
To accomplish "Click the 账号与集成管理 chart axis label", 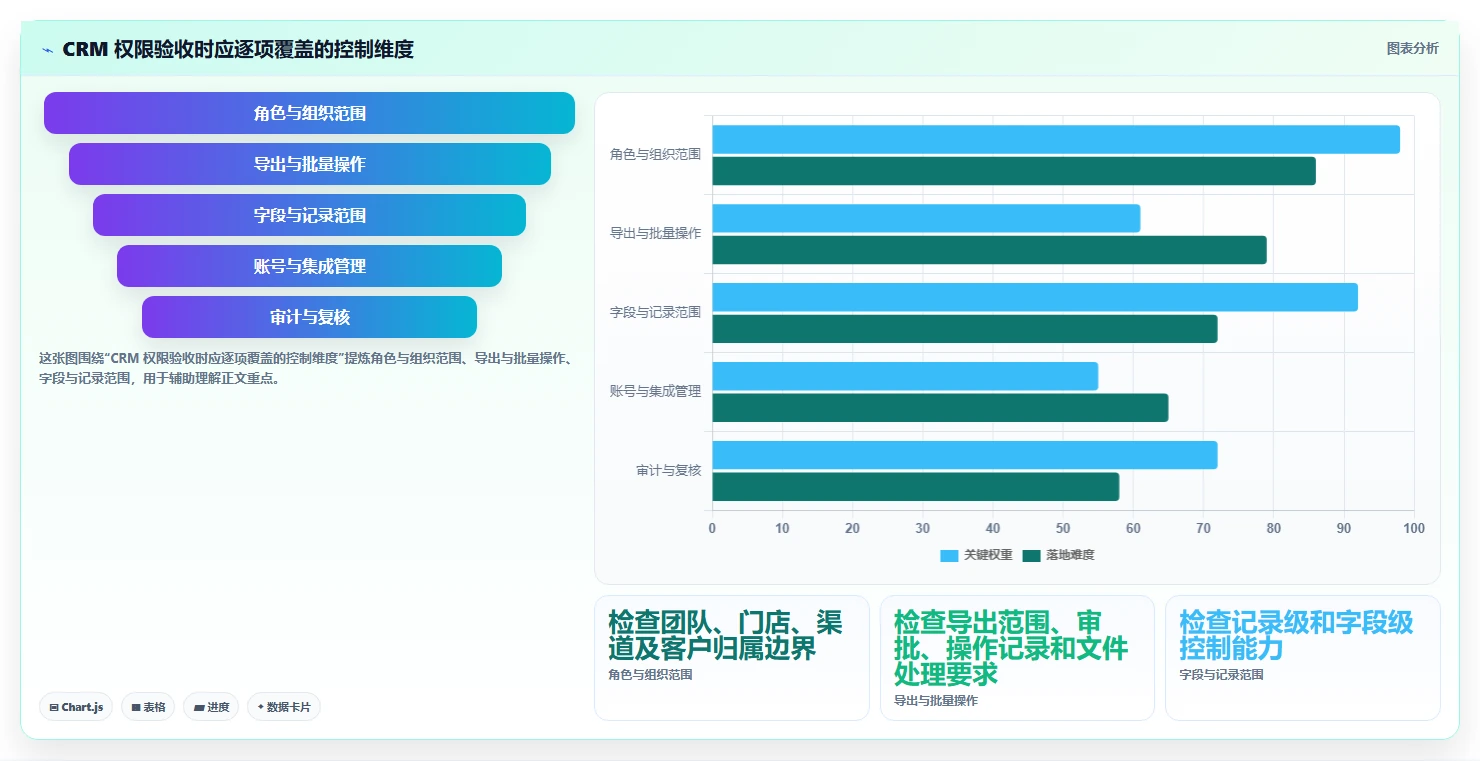I will tap(655, 391).
